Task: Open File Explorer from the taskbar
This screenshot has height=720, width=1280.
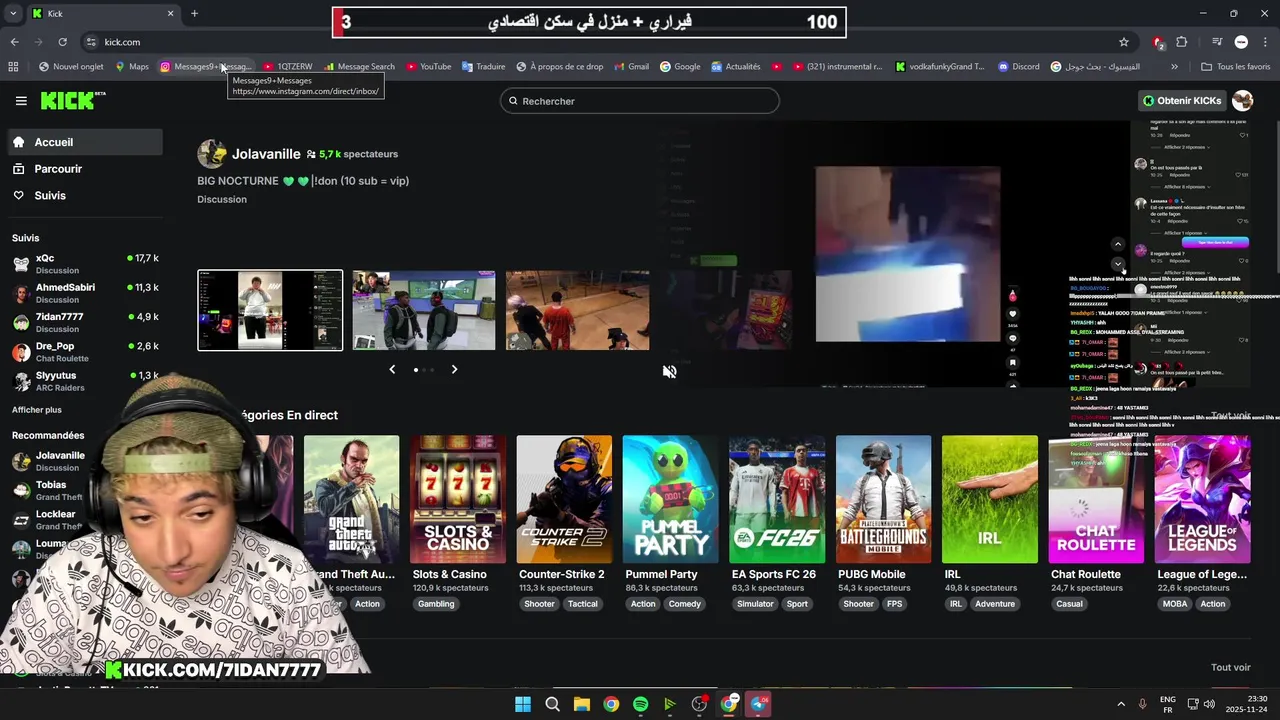Action: tap(582, 704)
